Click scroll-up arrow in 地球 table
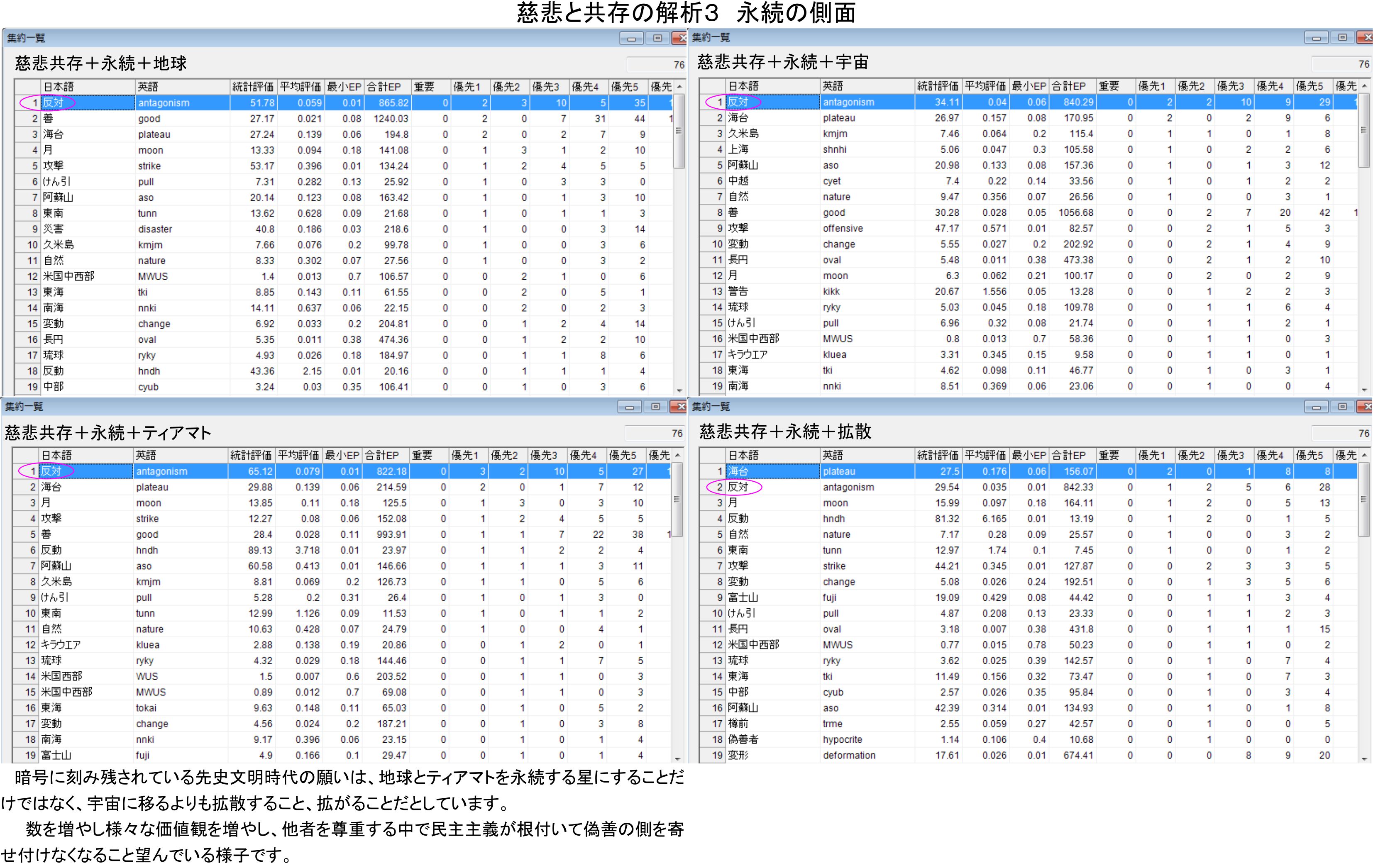The height and width of the screenshot is (868, 1373). (679, 87)
